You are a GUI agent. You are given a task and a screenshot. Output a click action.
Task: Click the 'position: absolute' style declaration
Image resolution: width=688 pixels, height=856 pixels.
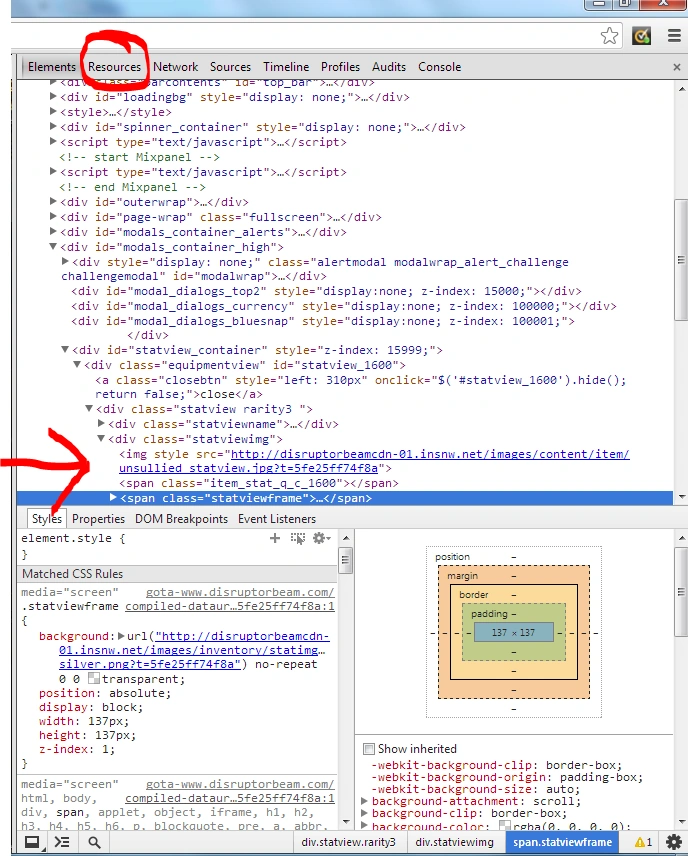tap(105, 693)
